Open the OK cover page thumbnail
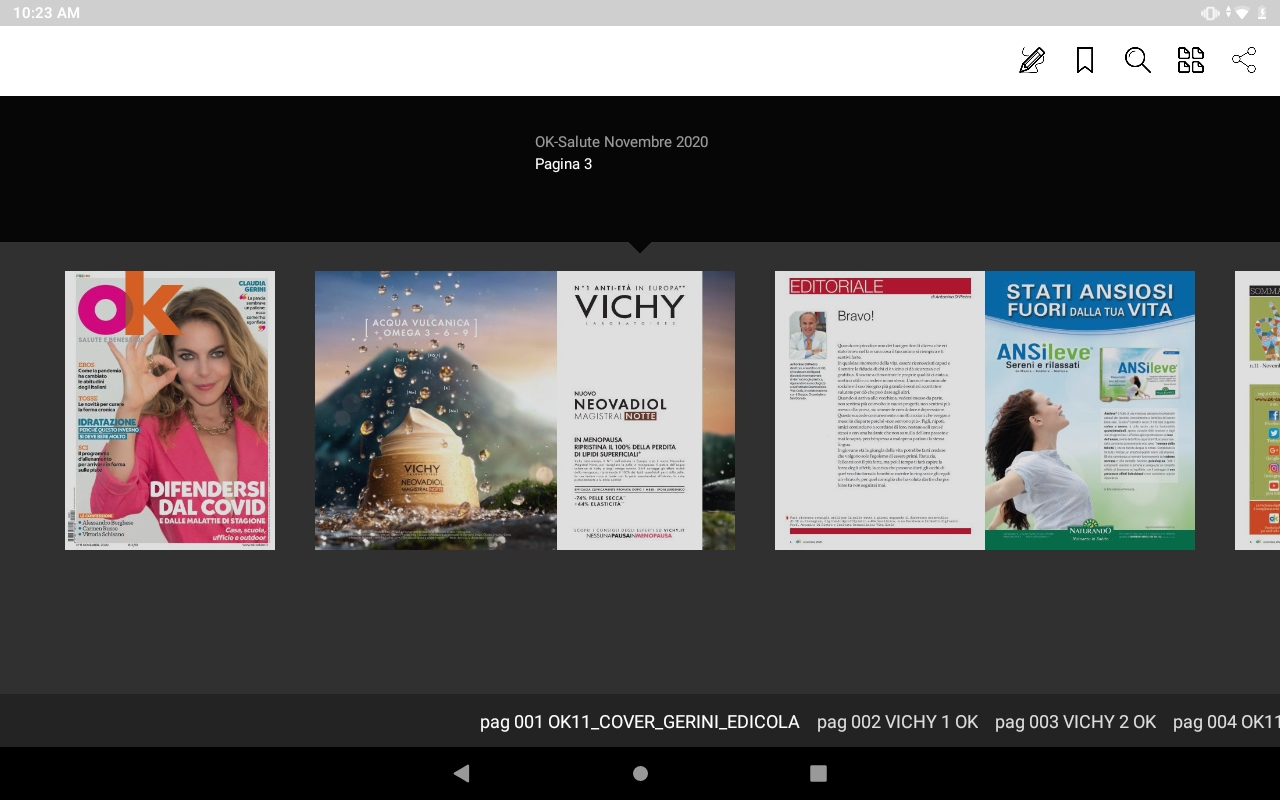 [x=170, y=410]
